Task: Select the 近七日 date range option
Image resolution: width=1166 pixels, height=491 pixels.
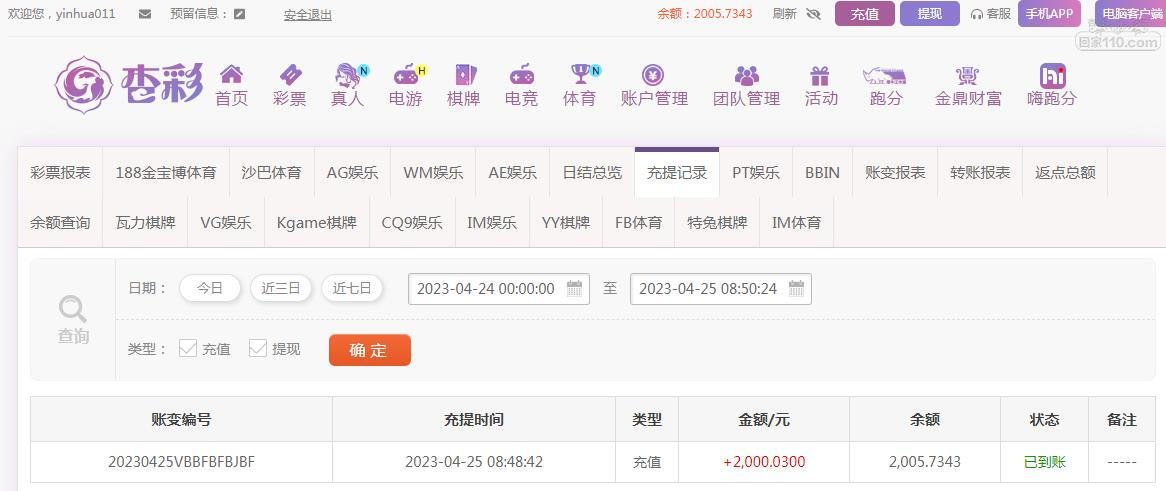Action: [x=352, y=289]
